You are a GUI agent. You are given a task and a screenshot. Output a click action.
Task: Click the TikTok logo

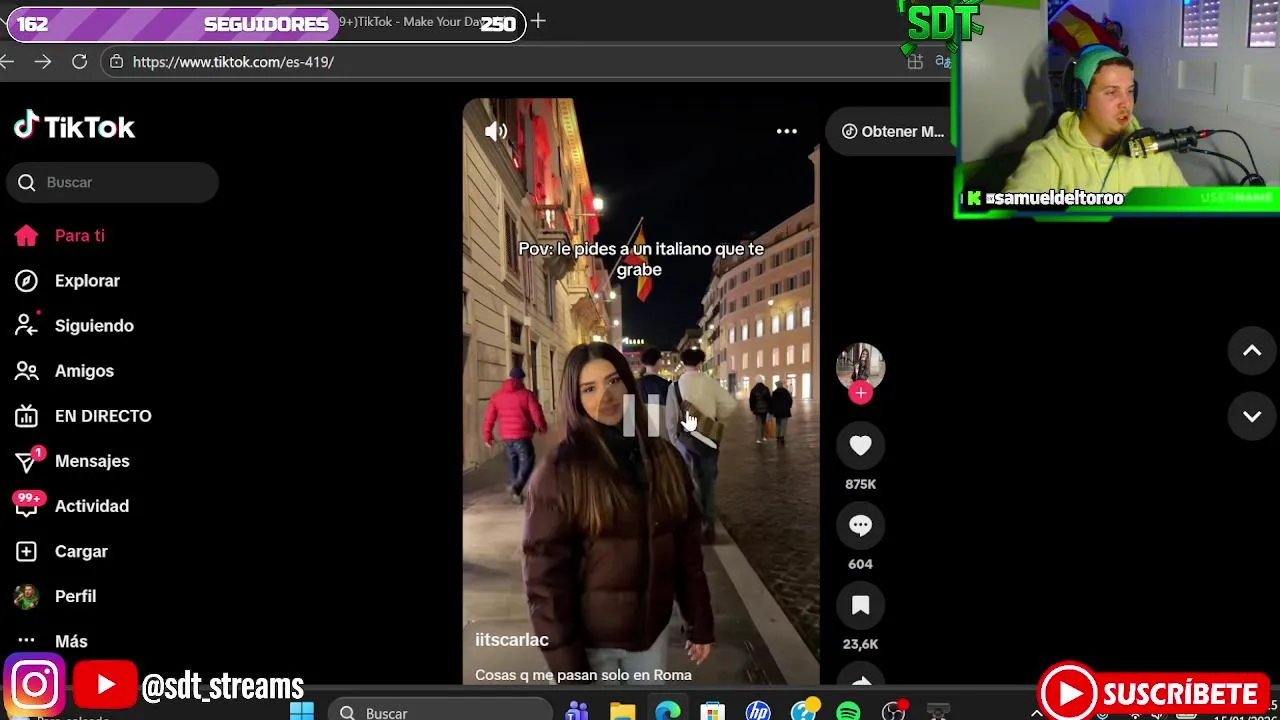pos(74,126)
